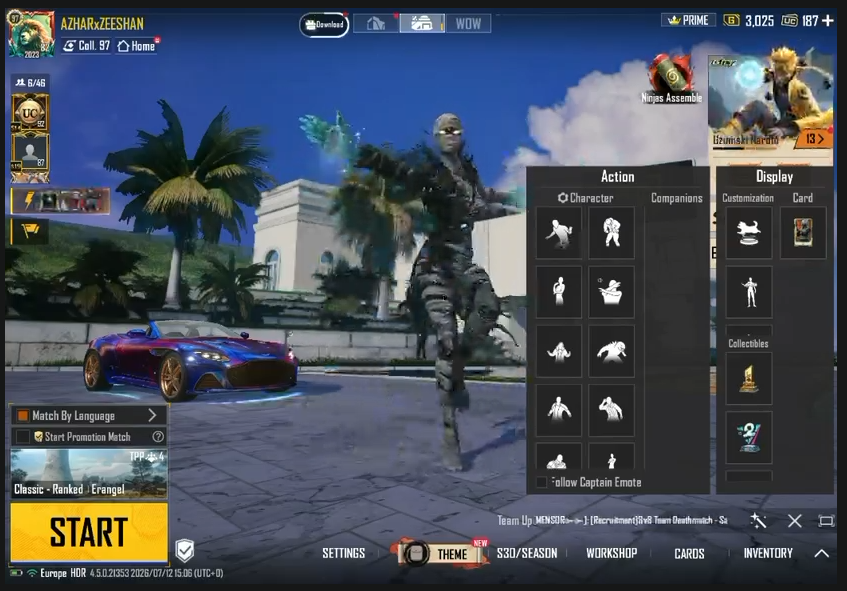Screen dimensions: 847x591
Task: Open the Start Promotion Match help icon
Action: [158, 436]
